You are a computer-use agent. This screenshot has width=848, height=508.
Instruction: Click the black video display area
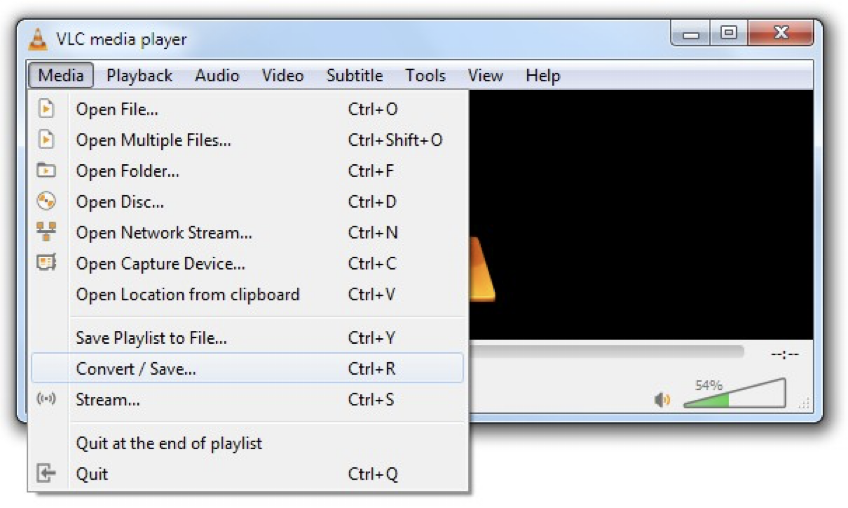coord(641,214)
